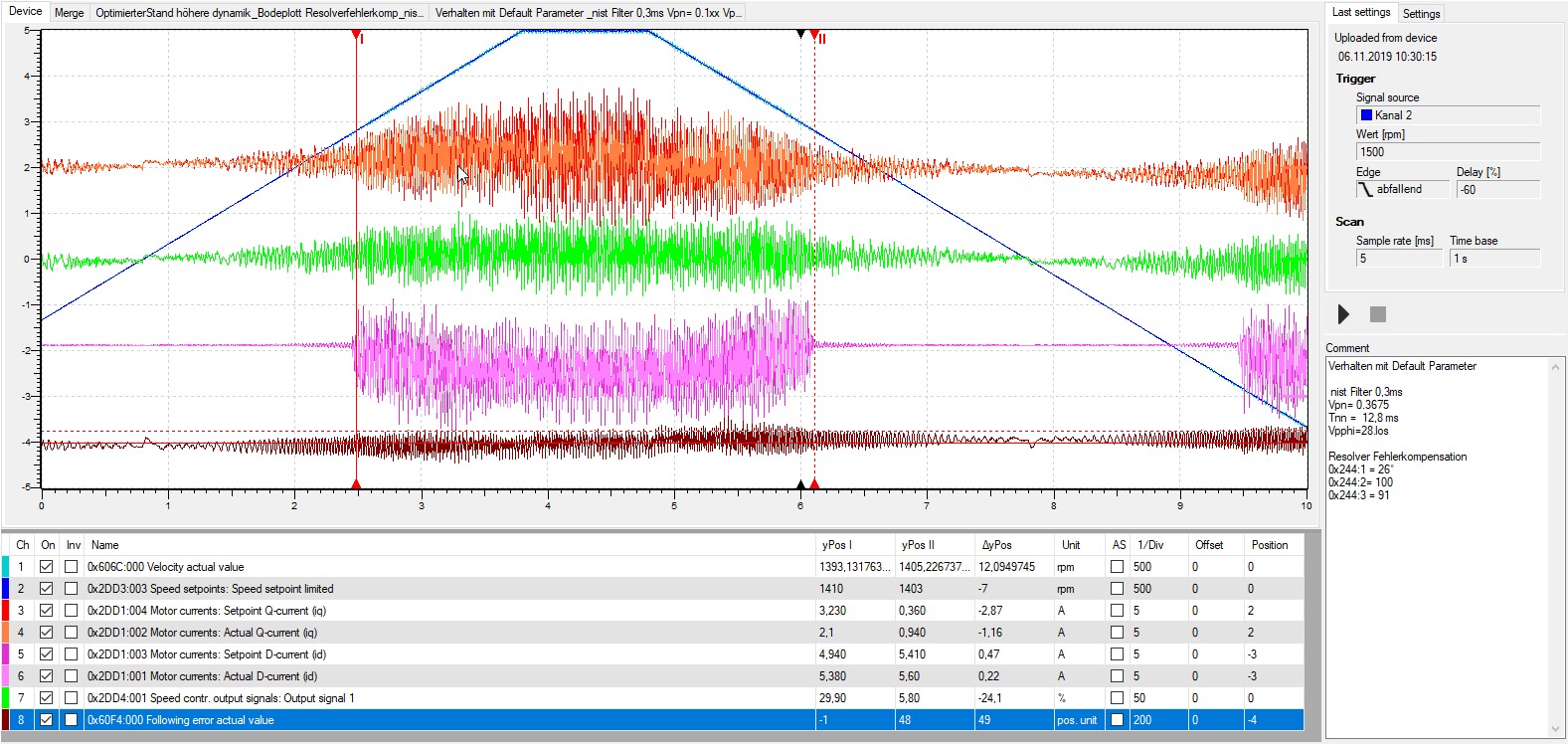Click red cursor II marker at top
The width and height of the screenshot is (1568, 744).
[x=814, y=35]
